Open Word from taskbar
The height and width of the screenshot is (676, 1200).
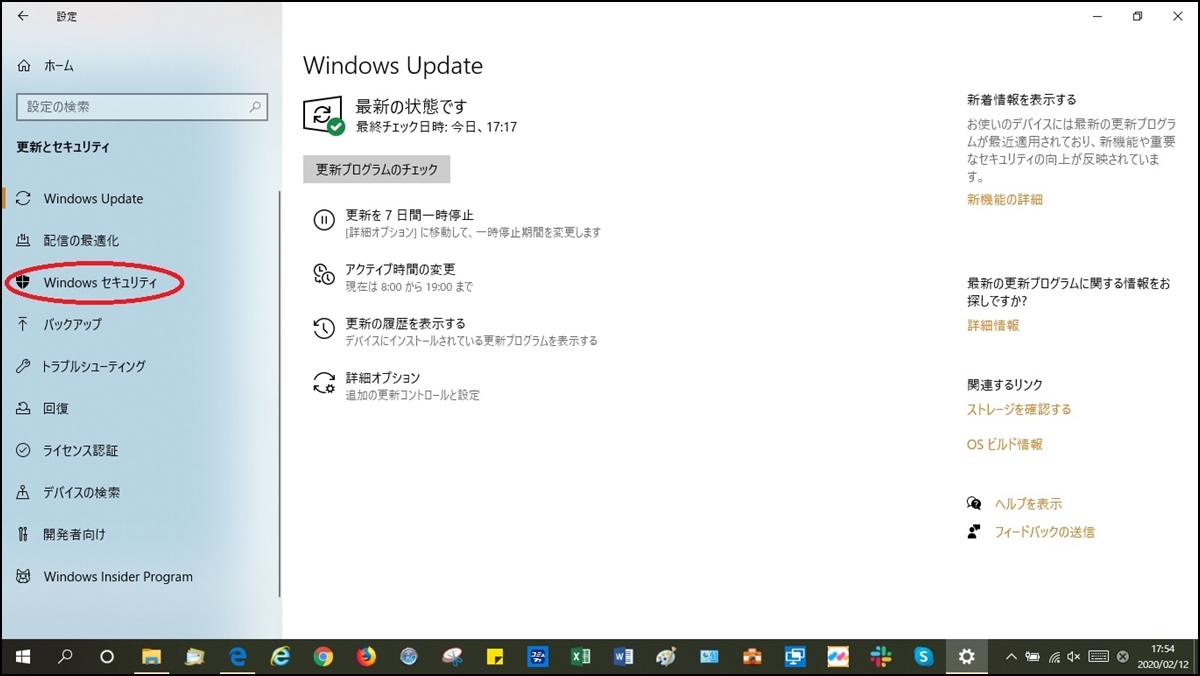[623, 657]
